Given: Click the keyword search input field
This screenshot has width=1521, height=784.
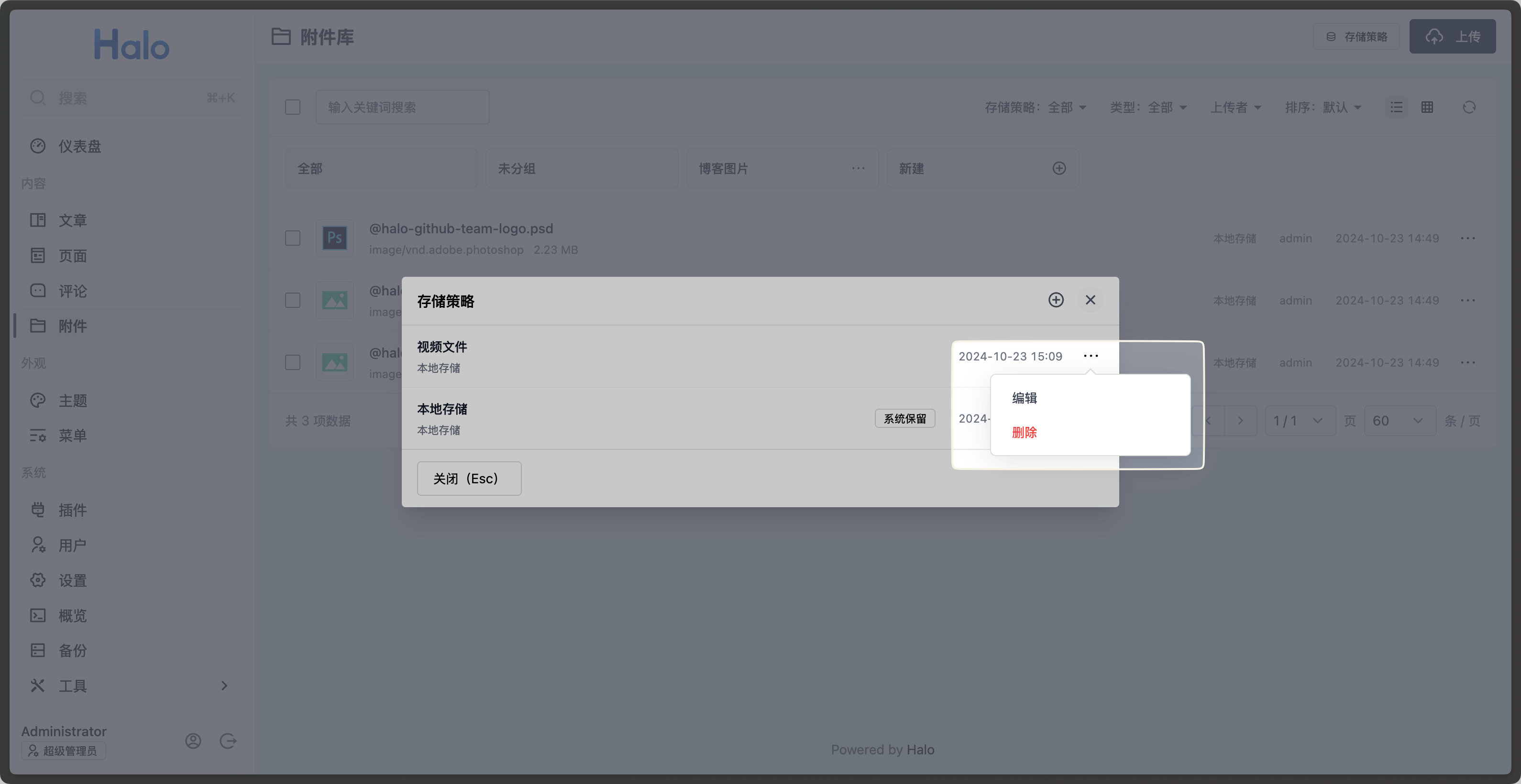Looking at the screenshot, I should click(402, 107).
